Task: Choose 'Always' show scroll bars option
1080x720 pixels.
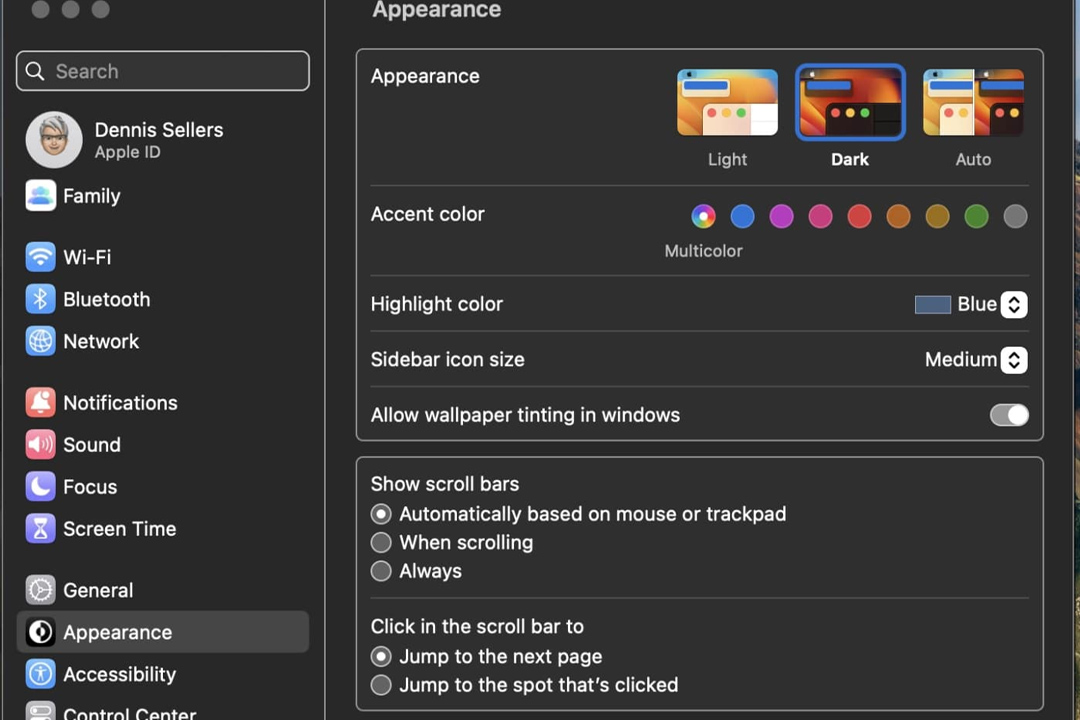Action: [381, 571]
